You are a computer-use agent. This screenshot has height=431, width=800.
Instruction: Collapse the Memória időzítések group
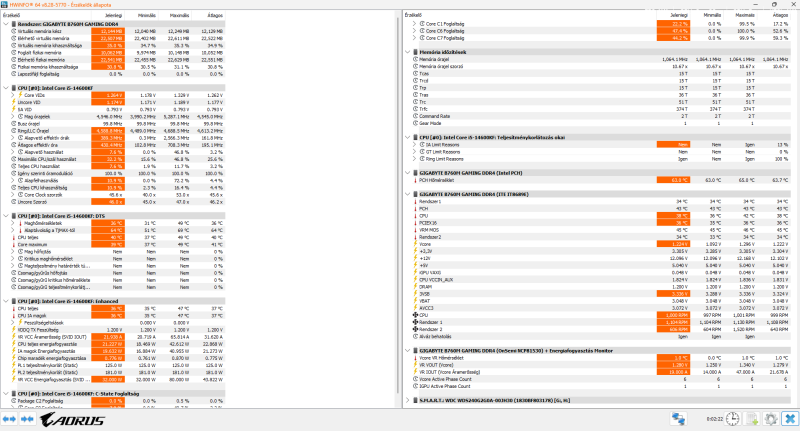(408, 52)
